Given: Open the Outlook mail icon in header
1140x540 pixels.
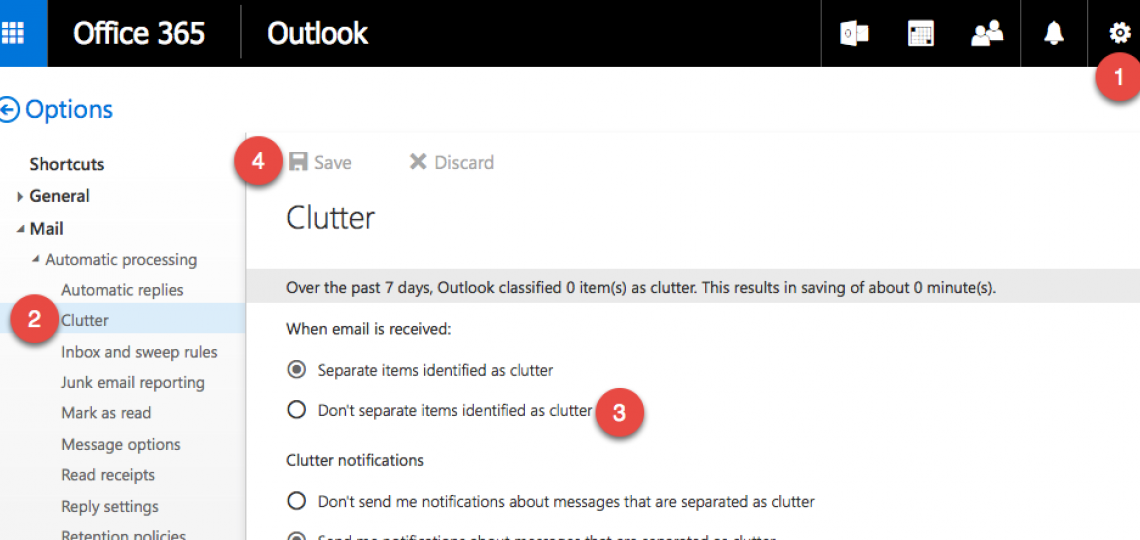Looking at the screenshot, I should tap(854, 33).
